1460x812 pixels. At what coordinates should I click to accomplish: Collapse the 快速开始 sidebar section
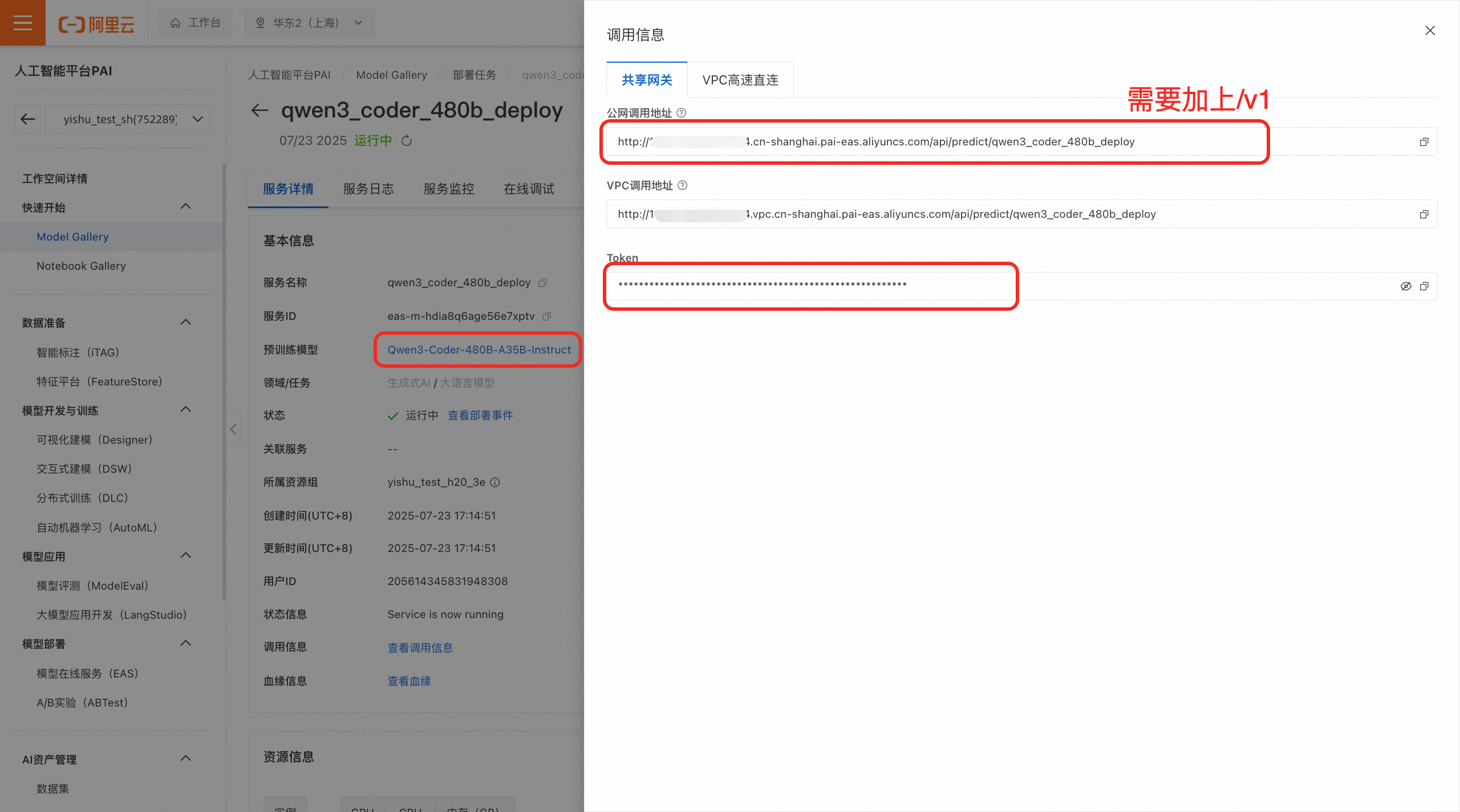click(x=186, y=206)
